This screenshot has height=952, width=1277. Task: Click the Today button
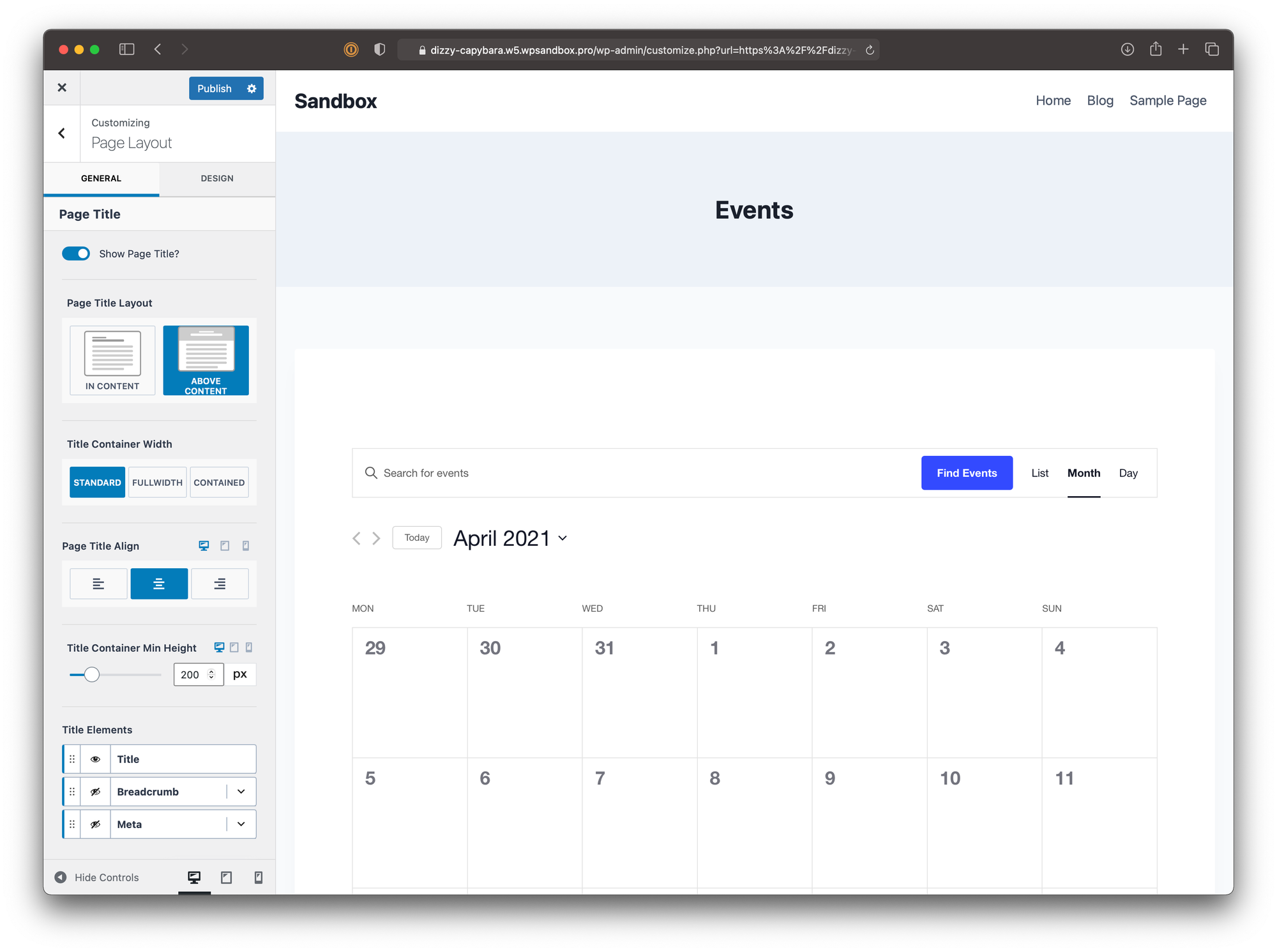point(417,538)
